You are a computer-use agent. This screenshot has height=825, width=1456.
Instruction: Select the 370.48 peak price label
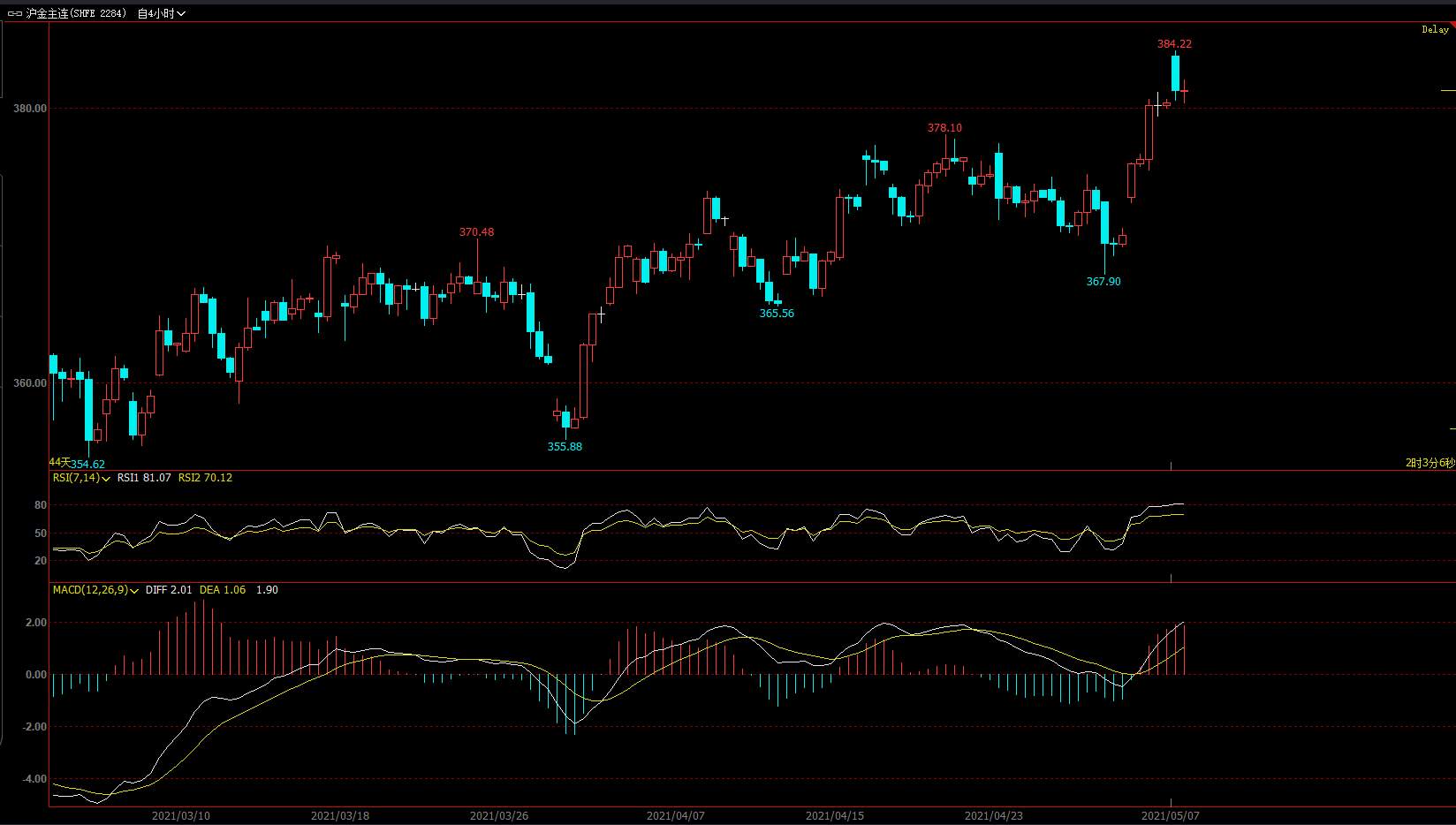[476, 232]
